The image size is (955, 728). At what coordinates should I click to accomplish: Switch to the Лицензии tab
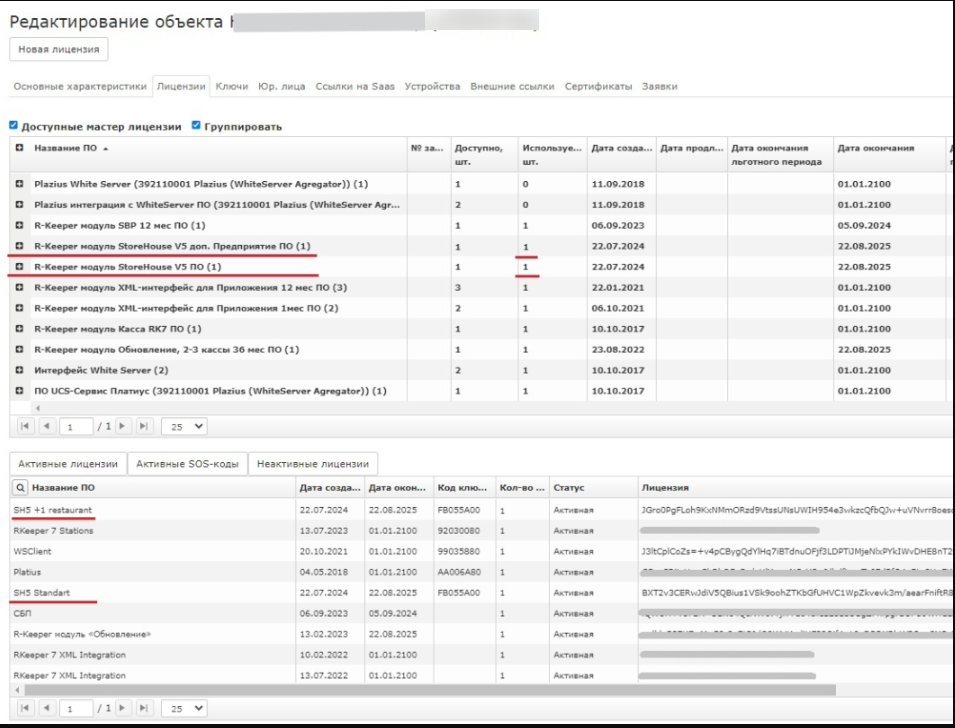coord(181,87)
